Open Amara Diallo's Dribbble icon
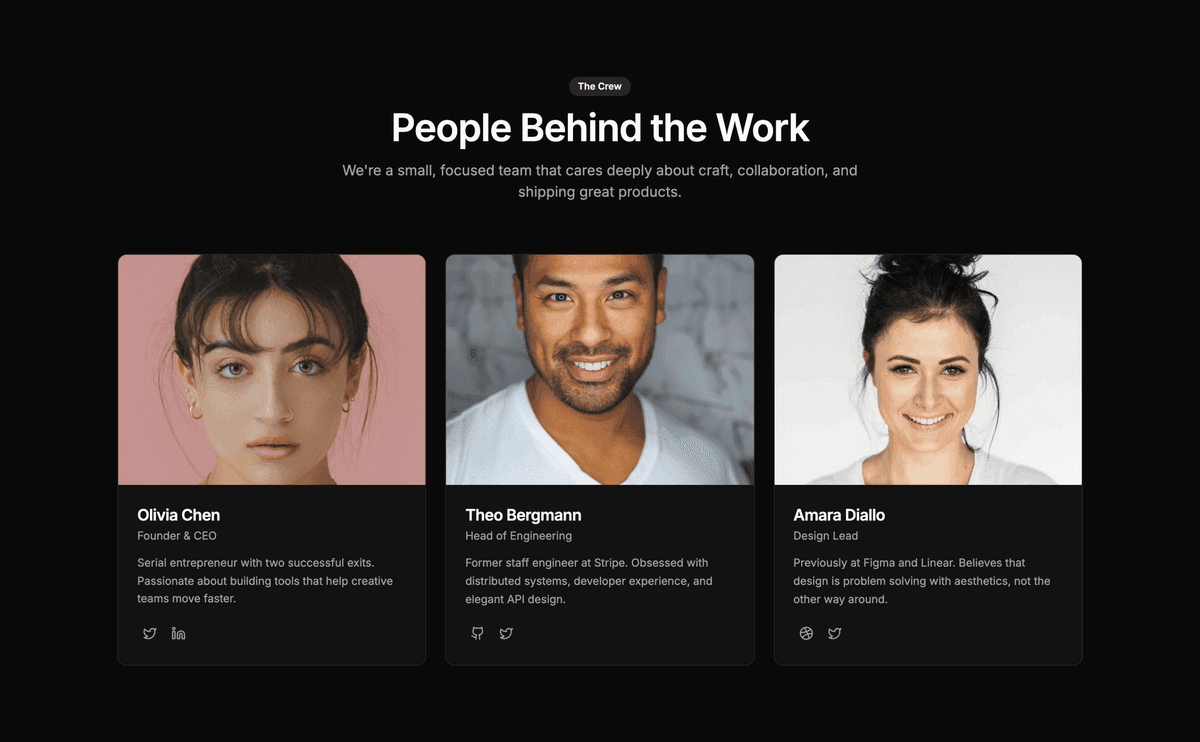Screen dimensions: 1200x742 [806, 633]
